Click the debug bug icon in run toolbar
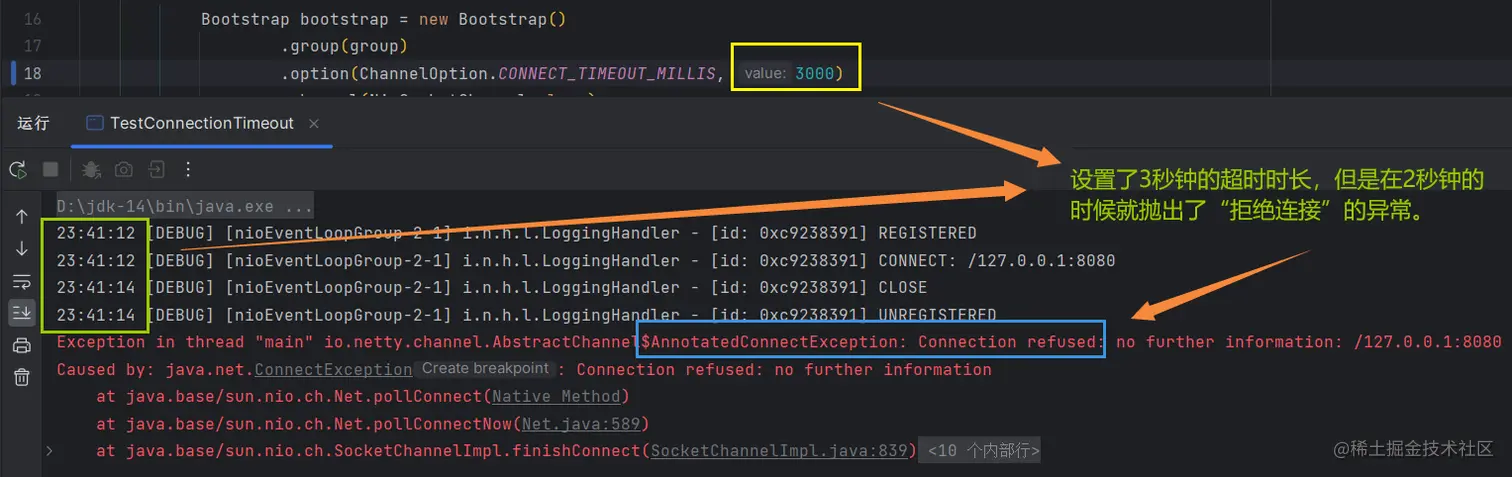This screenshot has width=1512, height=477. point(92,170)
